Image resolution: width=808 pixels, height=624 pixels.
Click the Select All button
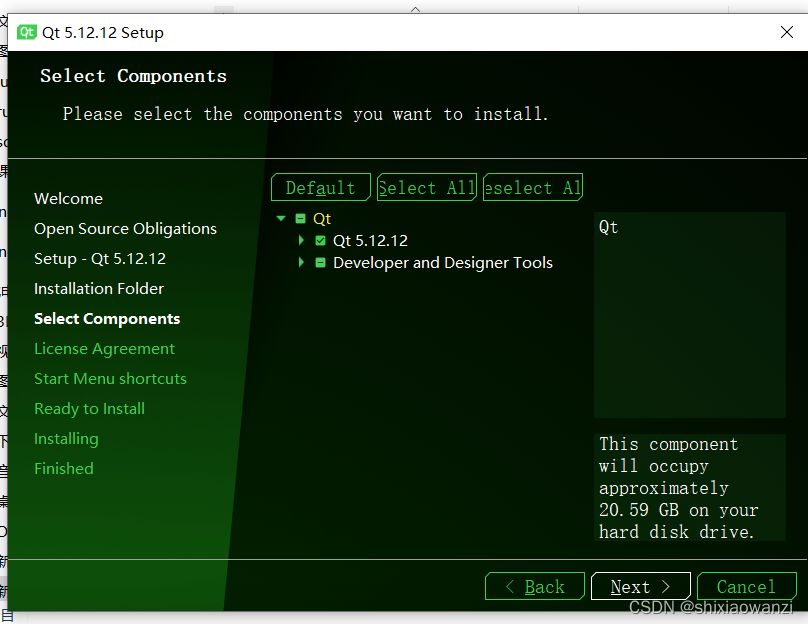pyautogui.click(x=427, y=188)
